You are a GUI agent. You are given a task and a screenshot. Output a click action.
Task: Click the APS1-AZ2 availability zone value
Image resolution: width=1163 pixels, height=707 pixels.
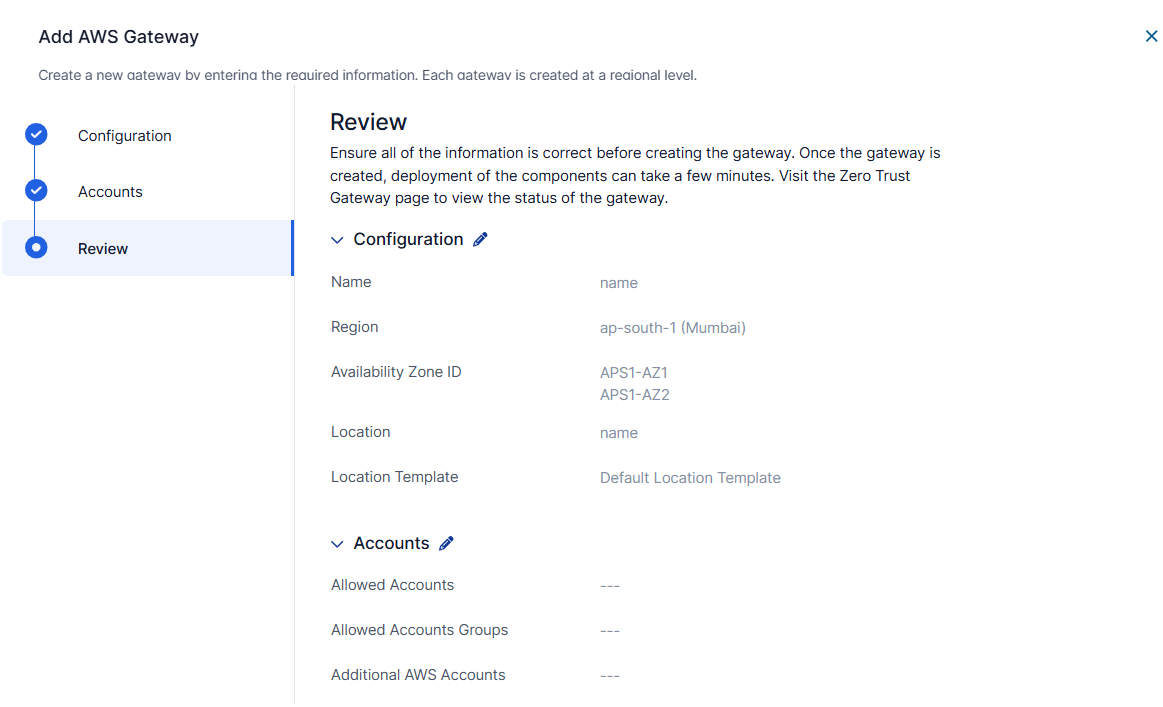[x=634, y=395]
